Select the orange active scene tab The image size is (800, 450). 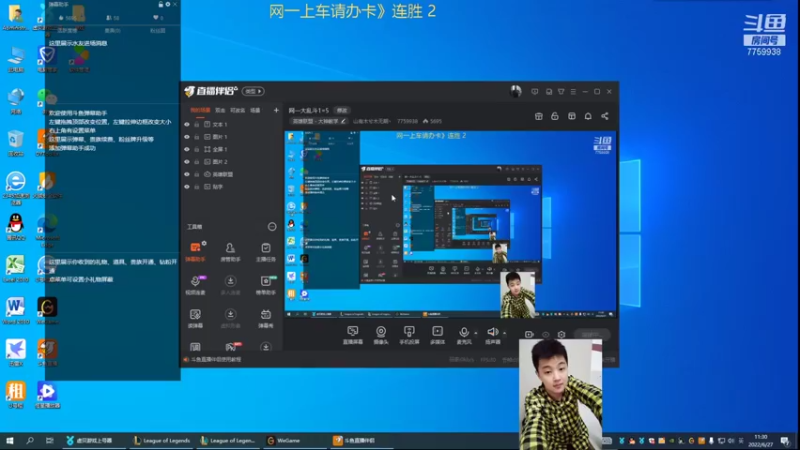coord(200,110)
